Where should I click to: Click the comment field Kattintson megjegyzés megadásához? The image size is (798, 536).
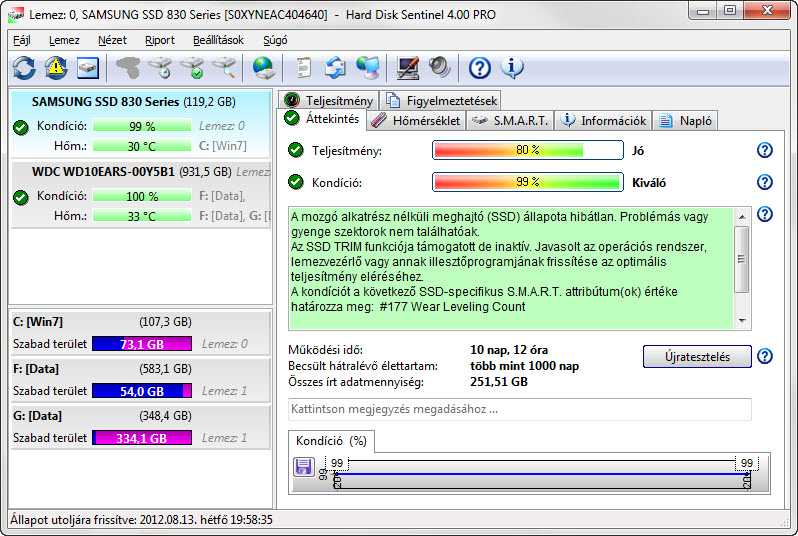pyautogui.click(x=520, y=409)
